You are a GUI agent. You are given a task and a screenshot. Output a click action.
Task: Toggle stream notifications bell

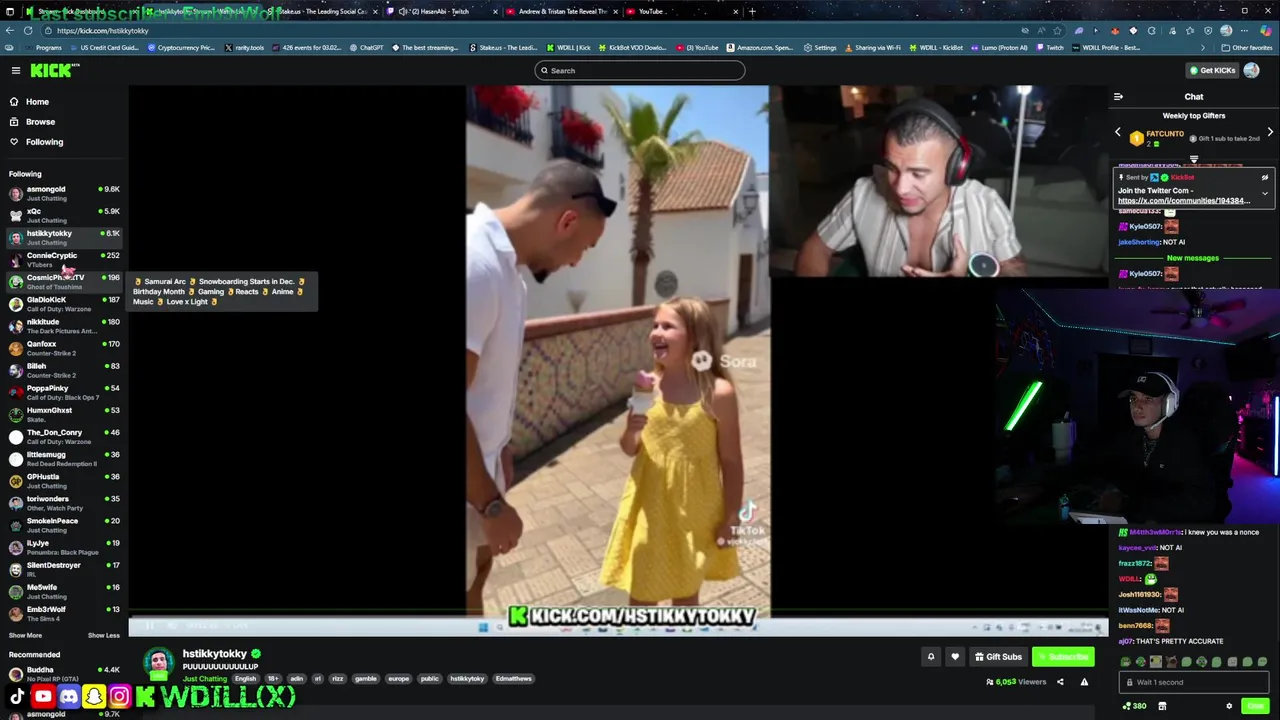(x=930, y=657)
